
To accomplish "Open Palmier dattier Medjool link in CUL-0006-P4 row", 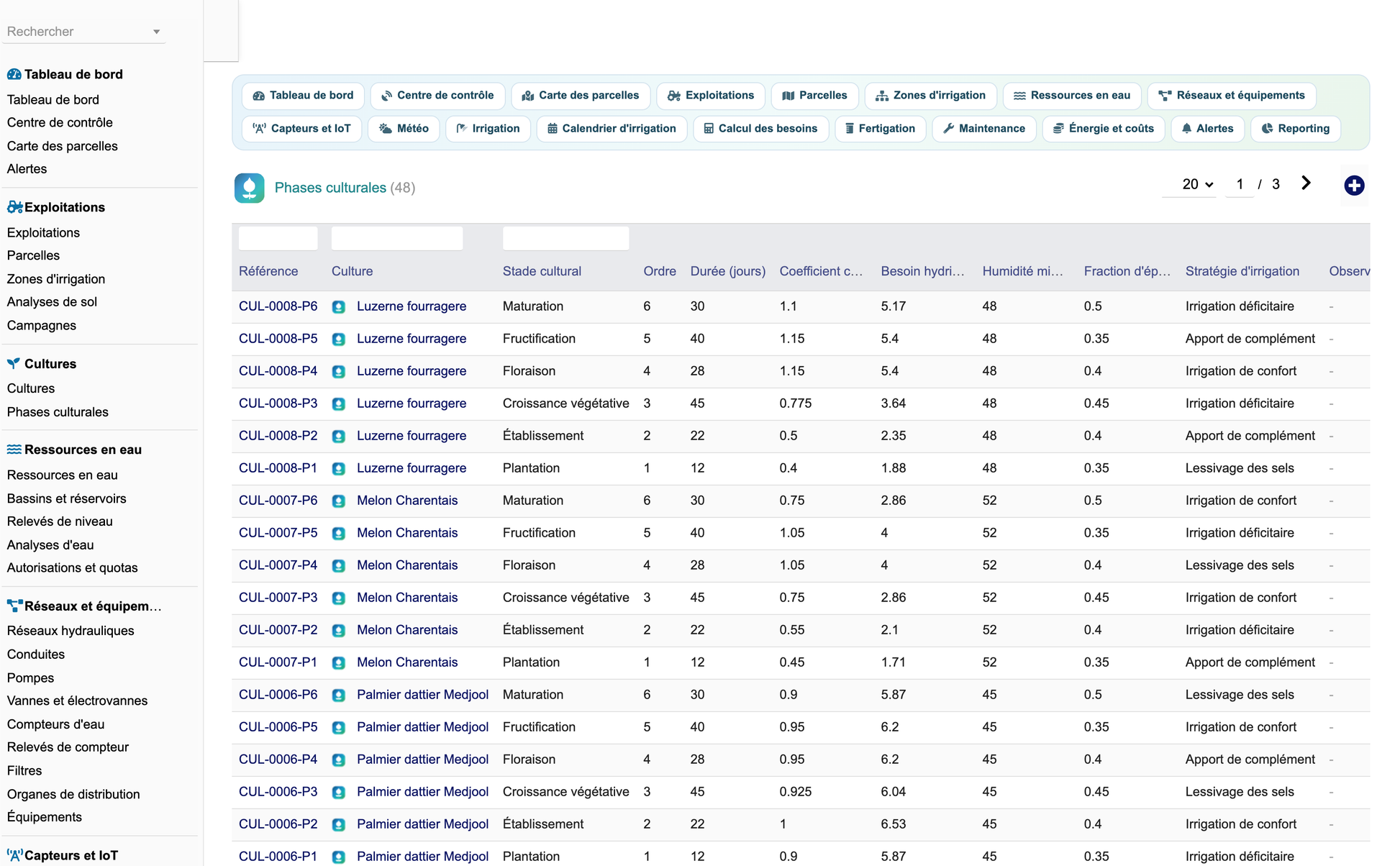I will click(423, 760).
